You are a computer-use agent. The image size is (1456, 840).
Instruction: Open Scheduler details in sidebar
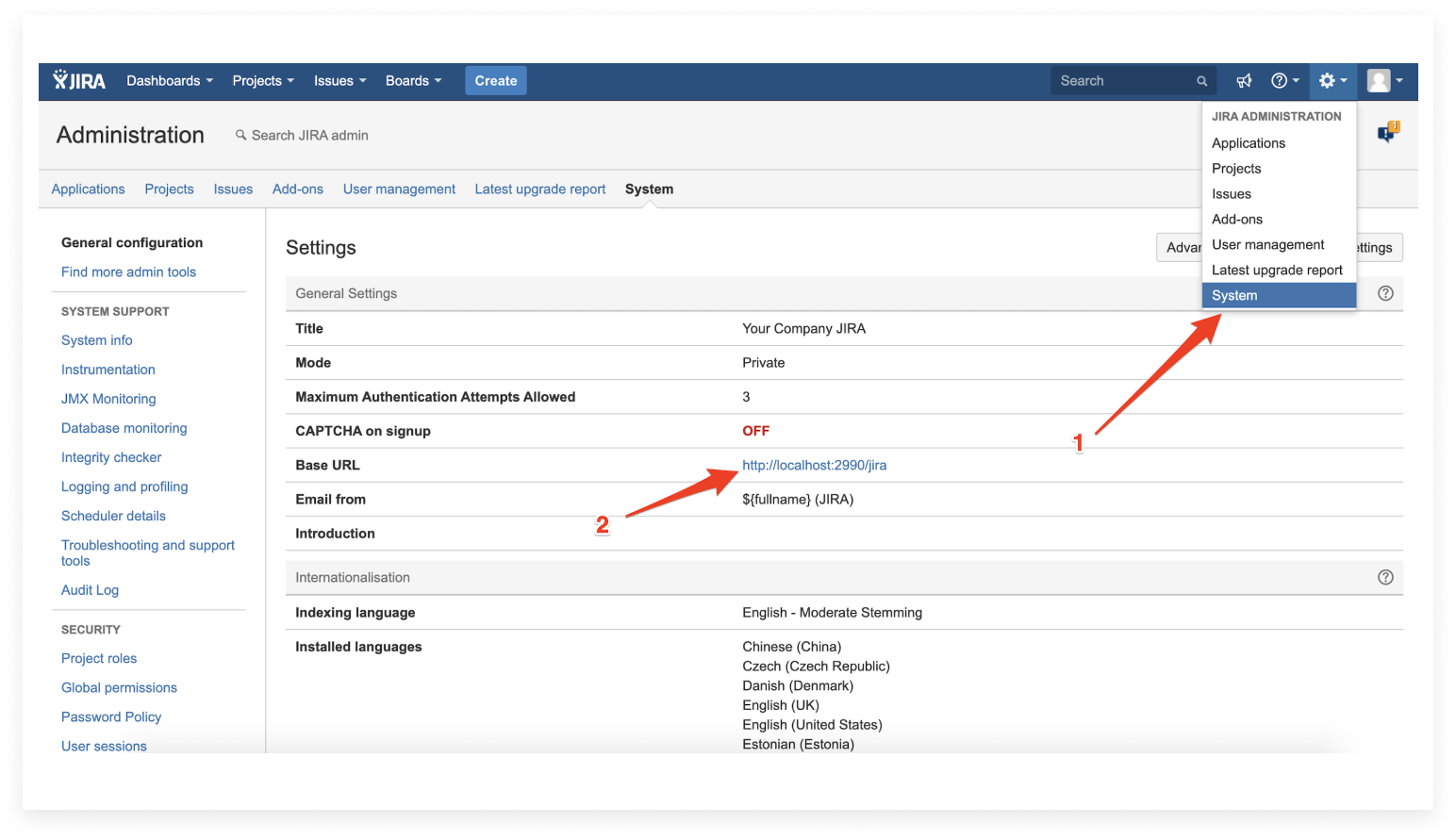[x=113, y=516]
